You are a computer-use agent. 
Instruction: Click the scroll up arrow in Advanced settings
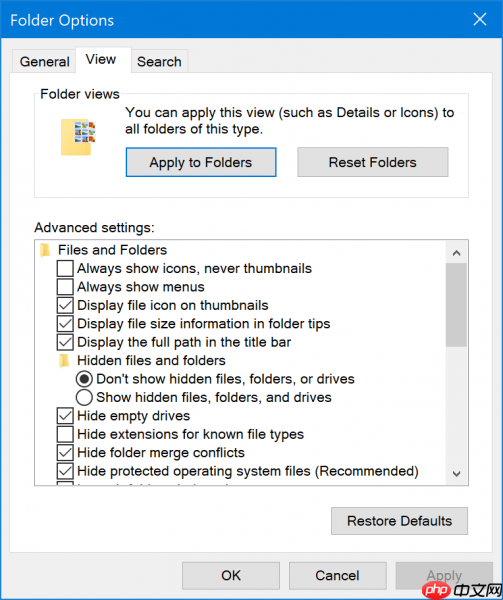coord(456,253)
